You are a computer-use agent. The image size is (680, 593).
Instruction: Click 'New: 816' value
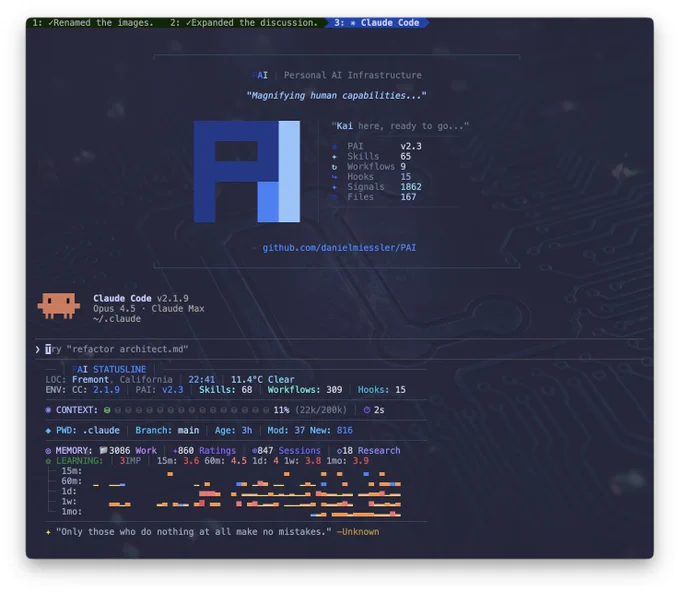coord(331,430)
